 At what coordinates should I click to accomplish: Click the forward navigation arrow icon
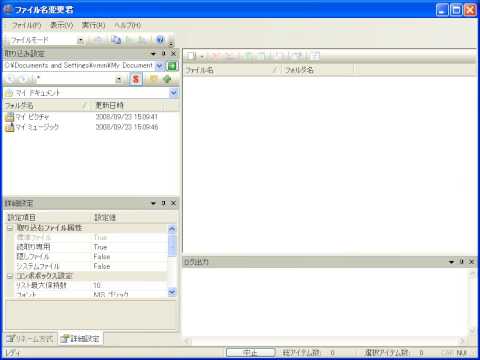click(22, 79)
